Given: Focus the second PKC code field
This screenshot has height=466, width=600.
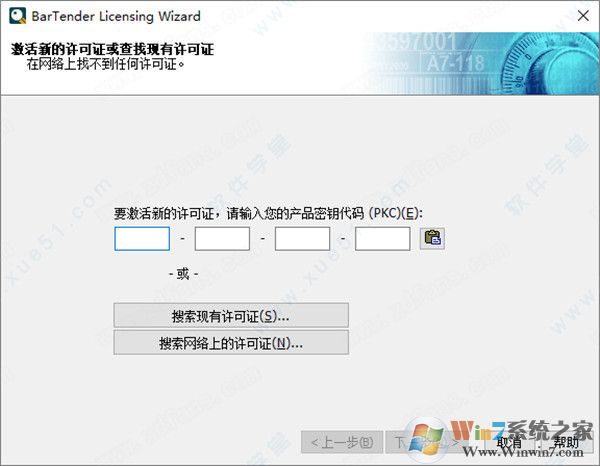Looking at the screenshot, I should click(x=222, y=239).
